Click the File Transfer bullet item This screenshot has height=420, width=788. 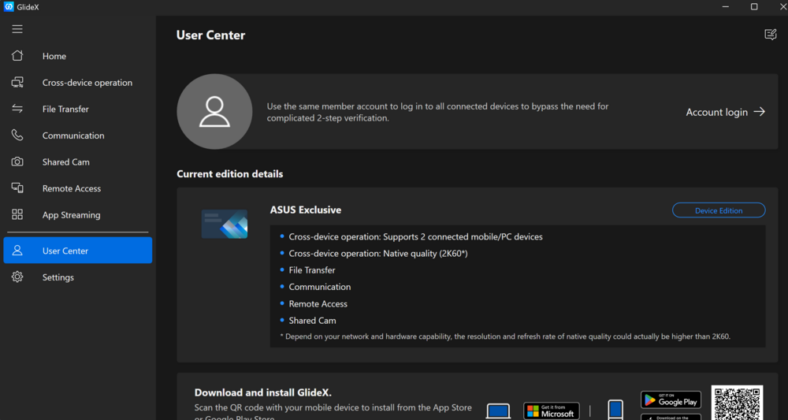pyautogui.click(x=312, y=270)
